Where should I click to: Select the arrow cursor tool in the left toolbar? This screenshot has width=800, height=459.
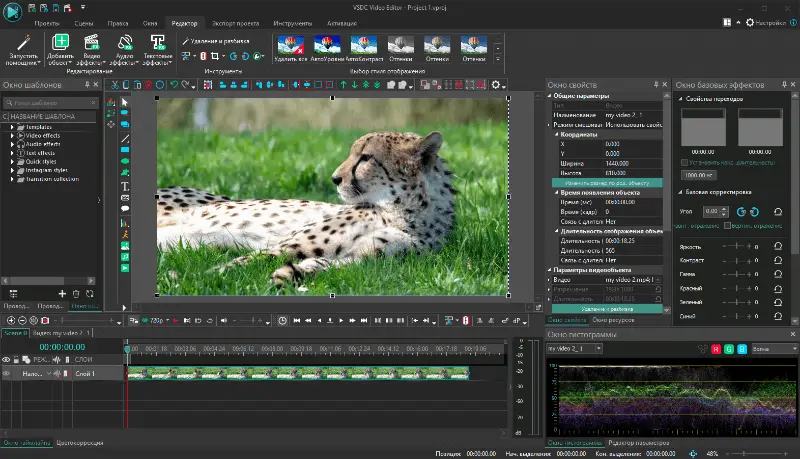125,102
